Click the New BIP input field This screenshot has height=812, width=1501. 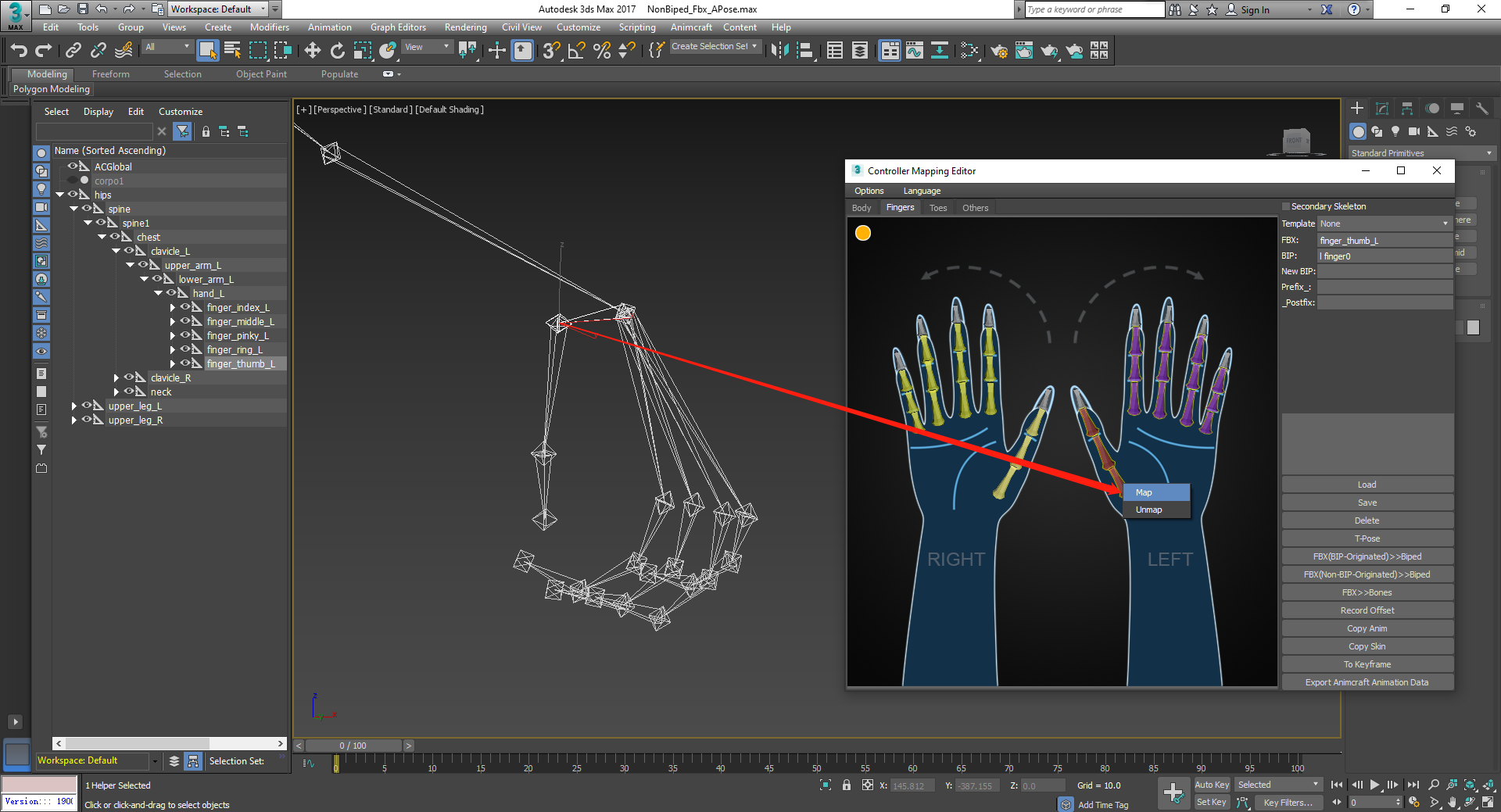click(x=1385, y=271)
